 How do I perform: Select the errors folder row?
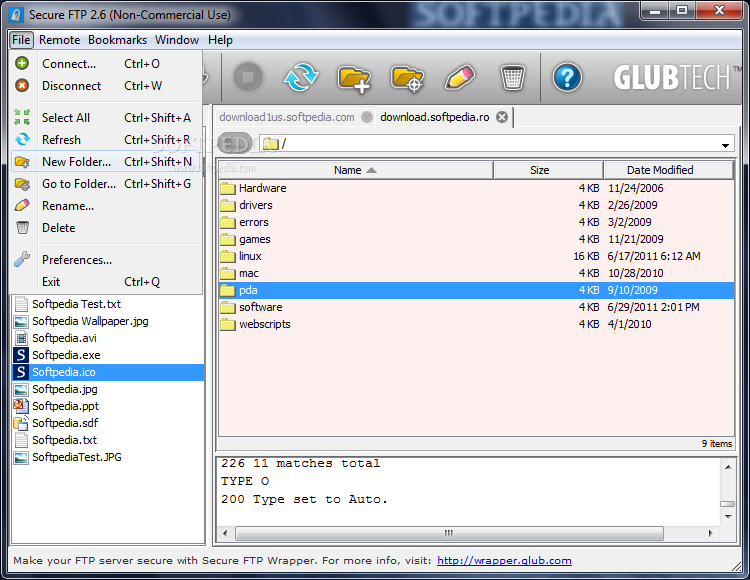[476, 222]
